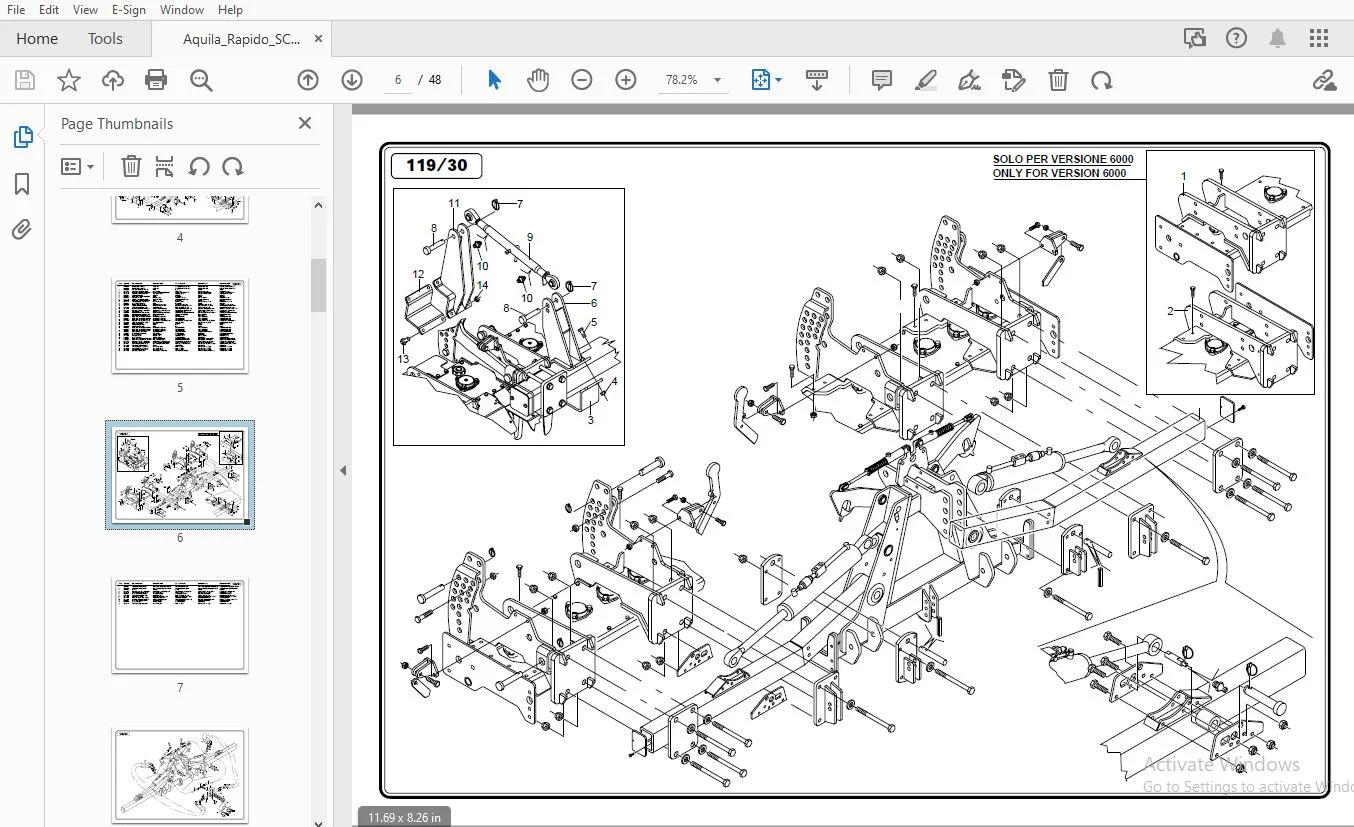This screenshot has height=827, width=1354.
Task: Go to the previous page with the up arrow
Action: (308, 80)
